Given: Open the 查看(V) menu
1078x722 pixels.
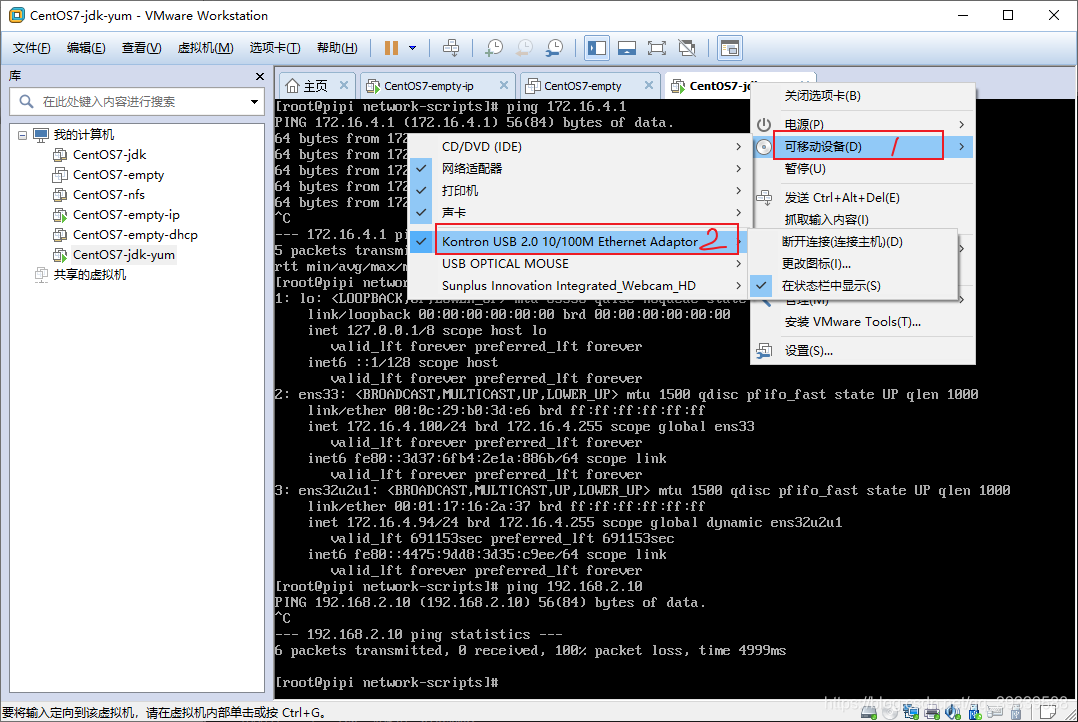Looking at the screenshot, I should [142, 47].
